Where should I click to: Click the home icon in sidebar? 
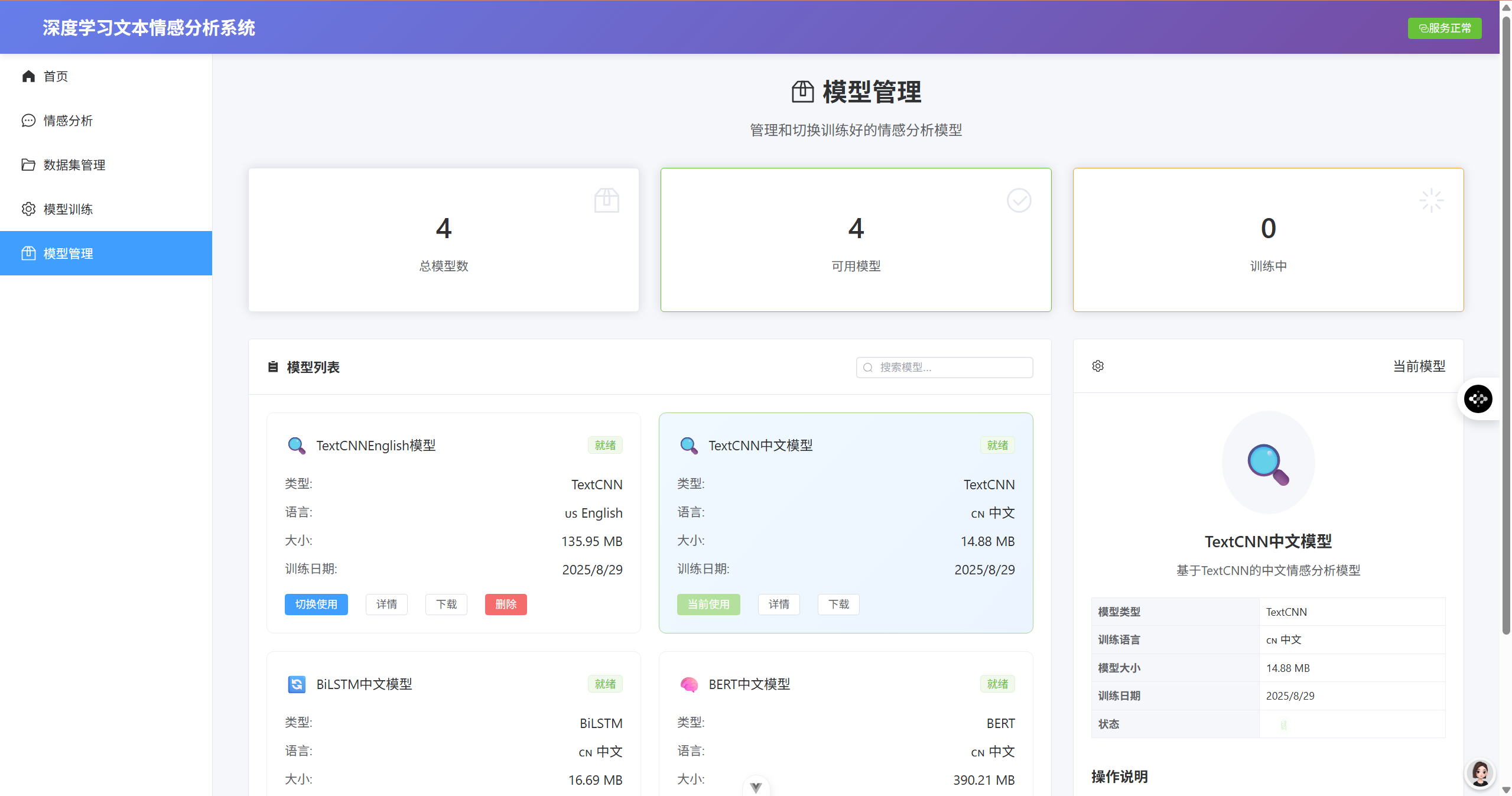pos(28,76)
